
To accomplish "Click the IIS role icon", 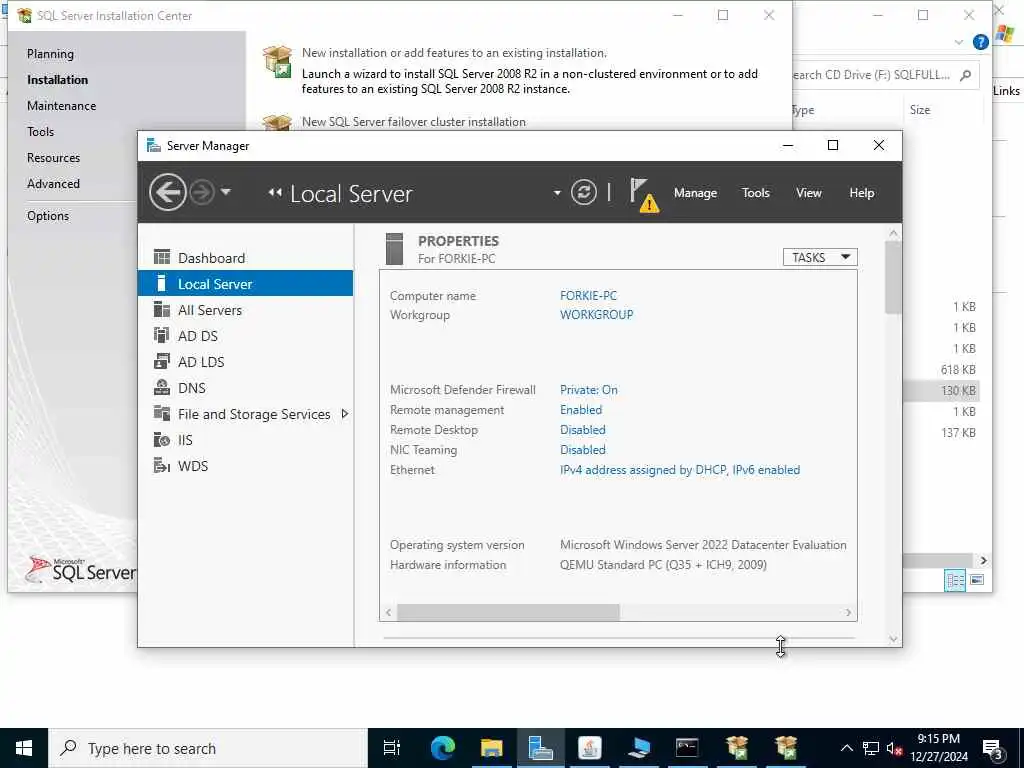I will point(161,440).
